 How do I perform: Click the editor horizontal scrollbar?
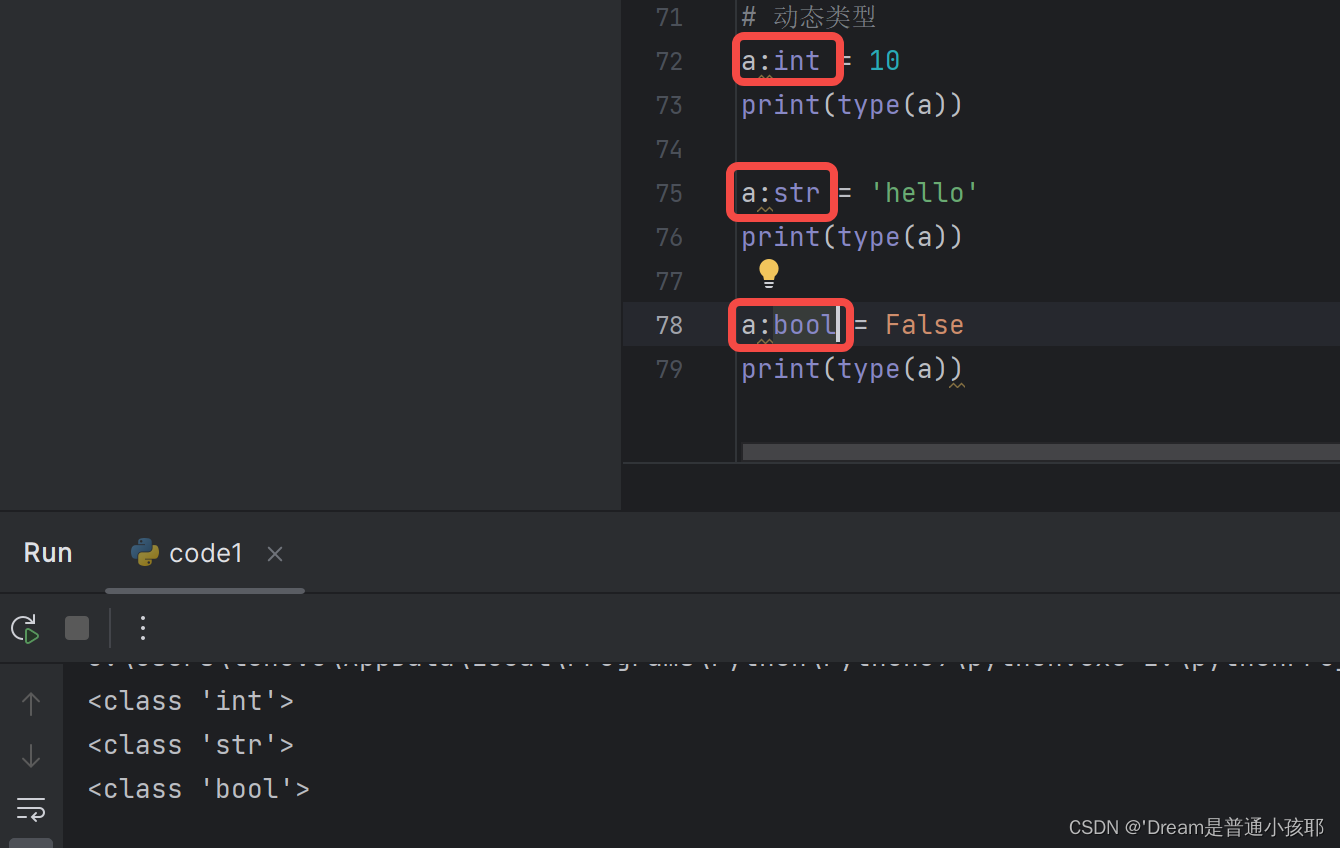[x=1040, y=452]
